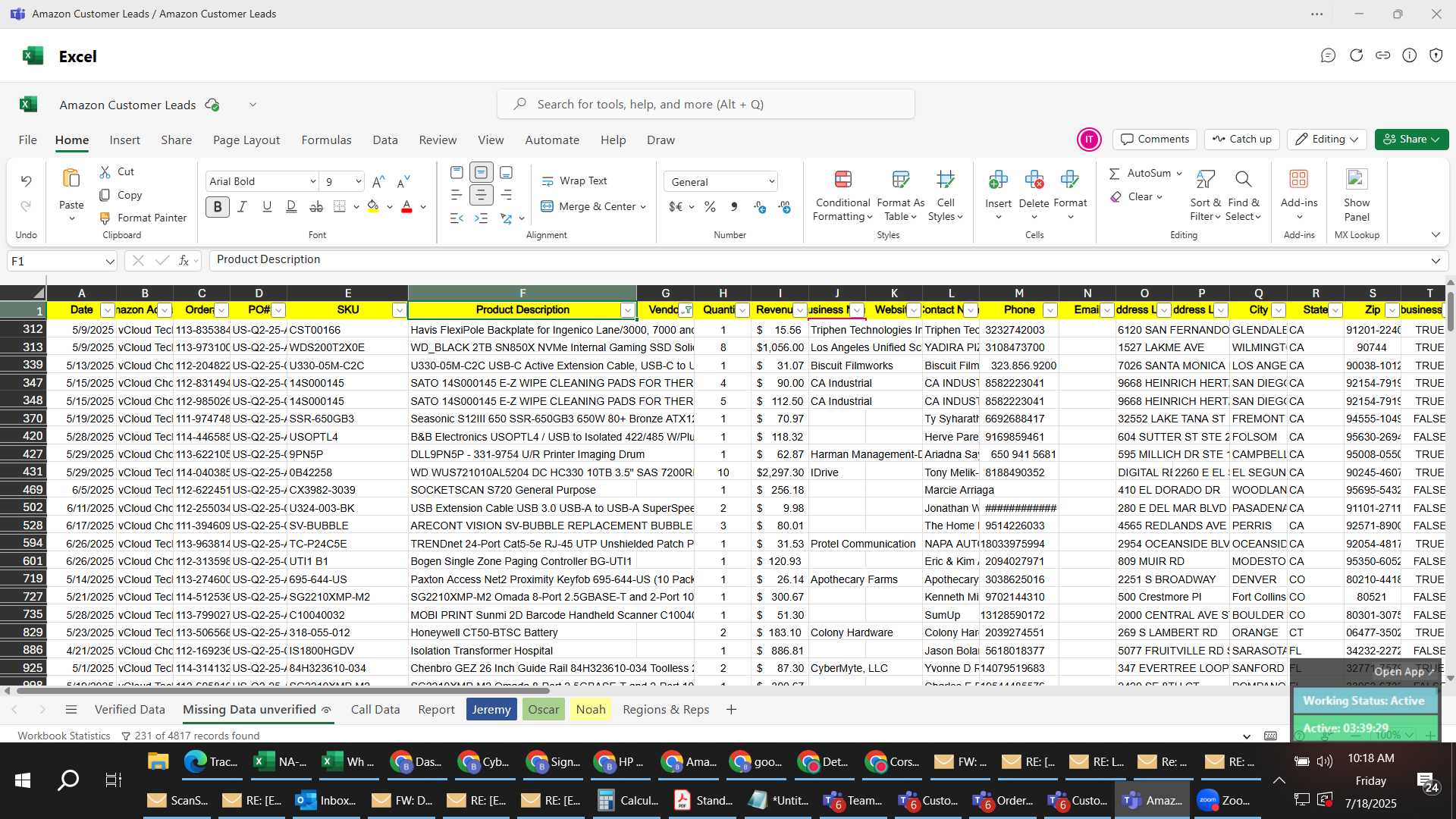1456x819 pixels.
Task: Open the cell Borders icon
Action: (x=340, y=206)
